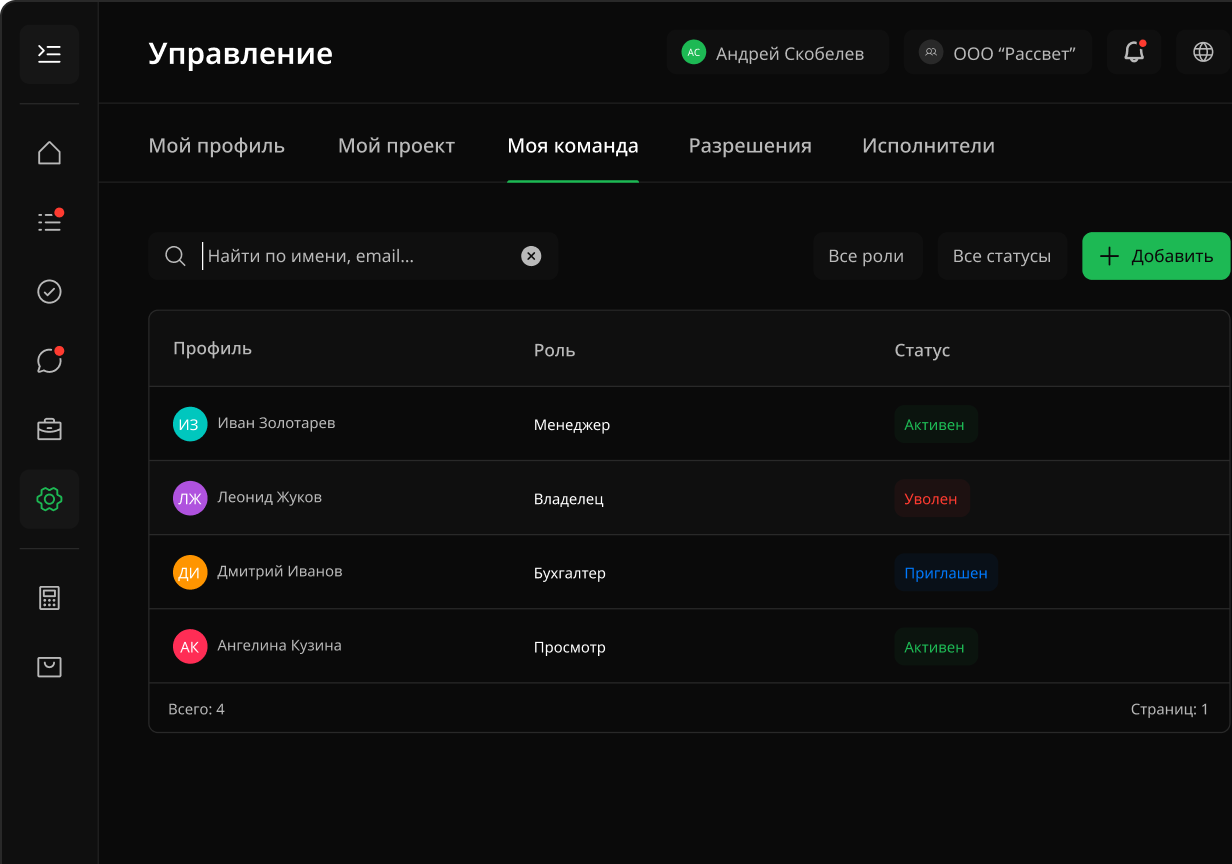Open the «Мой профиль» tab
The width and height of the screenshot is (1232, 864).
[216, 145]
